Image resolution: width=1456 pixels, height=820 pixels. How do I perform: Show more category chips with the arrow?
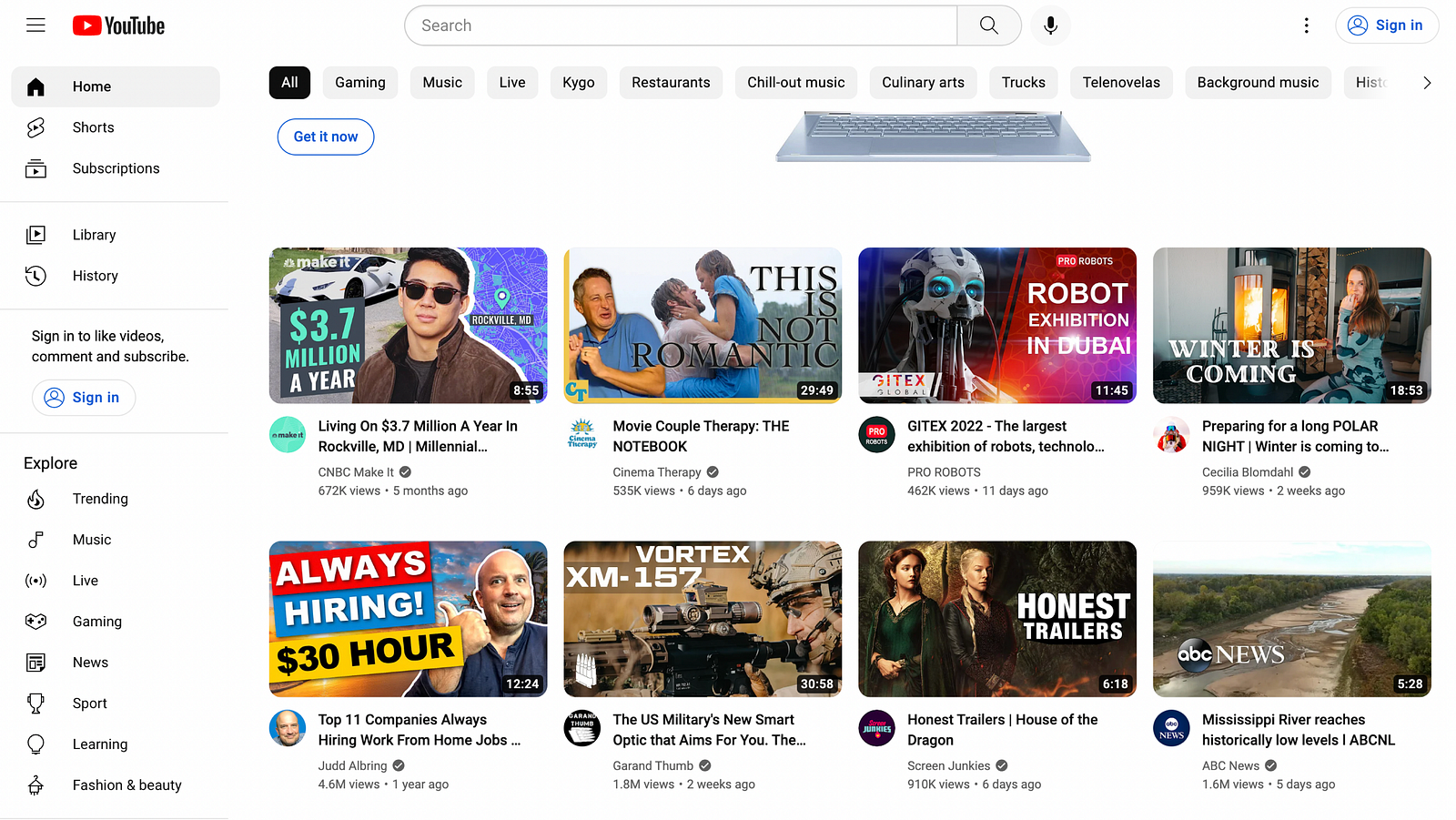pos(1427,83)
